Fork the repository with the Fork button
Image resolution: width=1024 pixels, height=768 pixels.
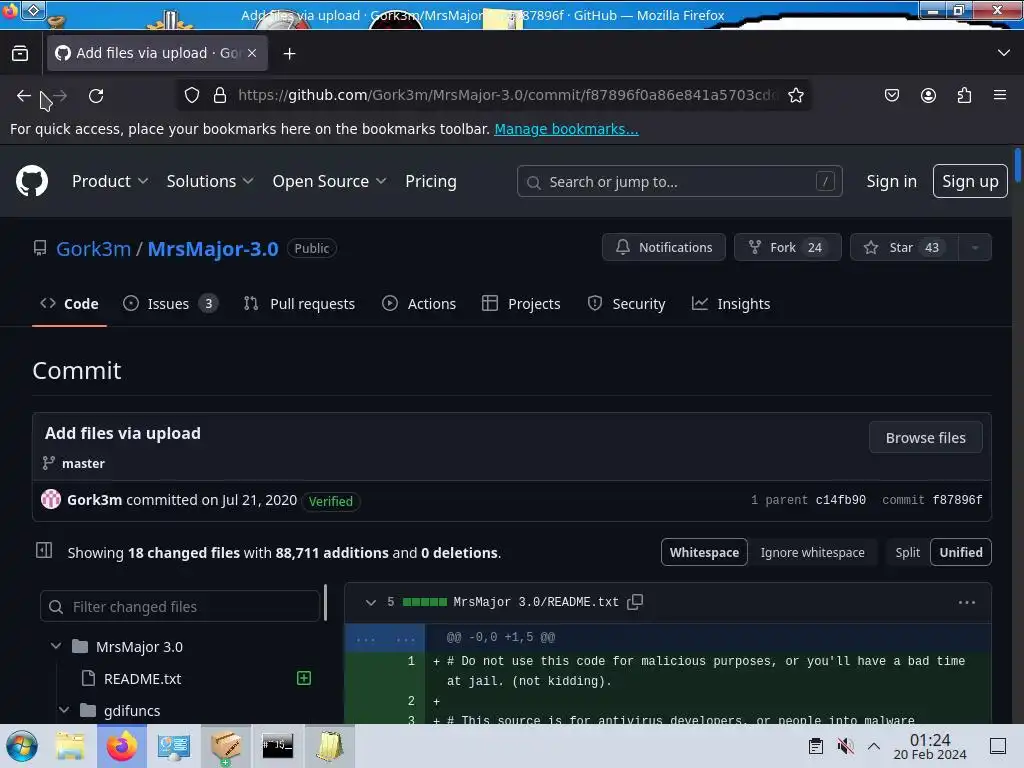(788, 248)
